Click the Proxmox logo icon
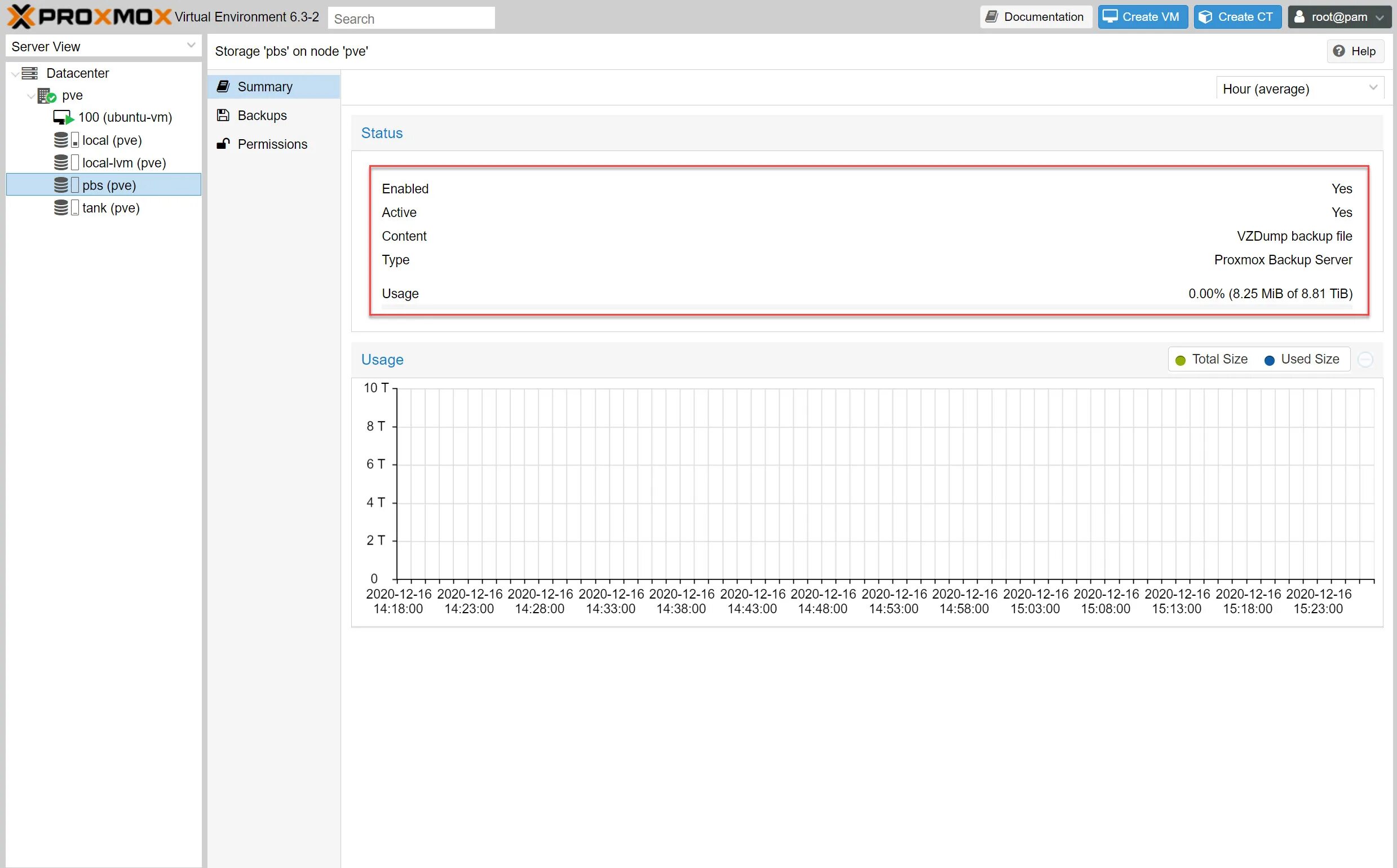 (21, 16)
